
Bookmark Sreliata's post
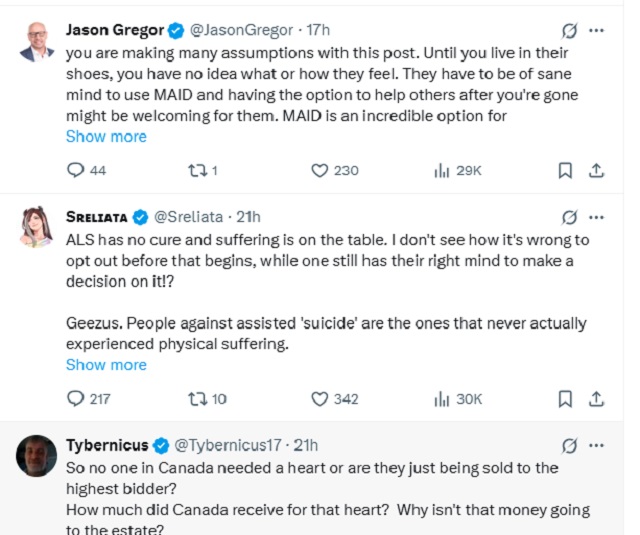(565, 399)
